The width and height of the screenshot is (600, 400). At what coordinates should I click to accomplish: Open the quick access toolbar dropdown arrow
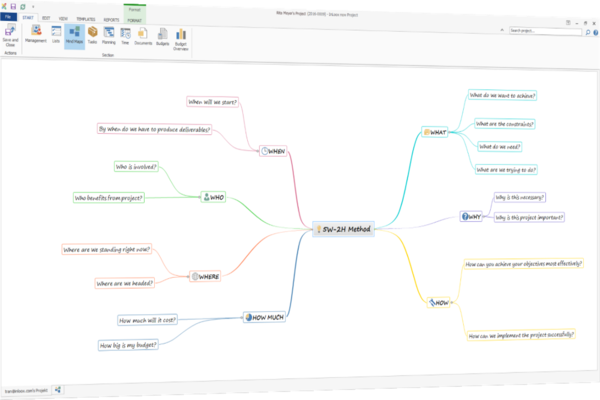coord(33,7)
